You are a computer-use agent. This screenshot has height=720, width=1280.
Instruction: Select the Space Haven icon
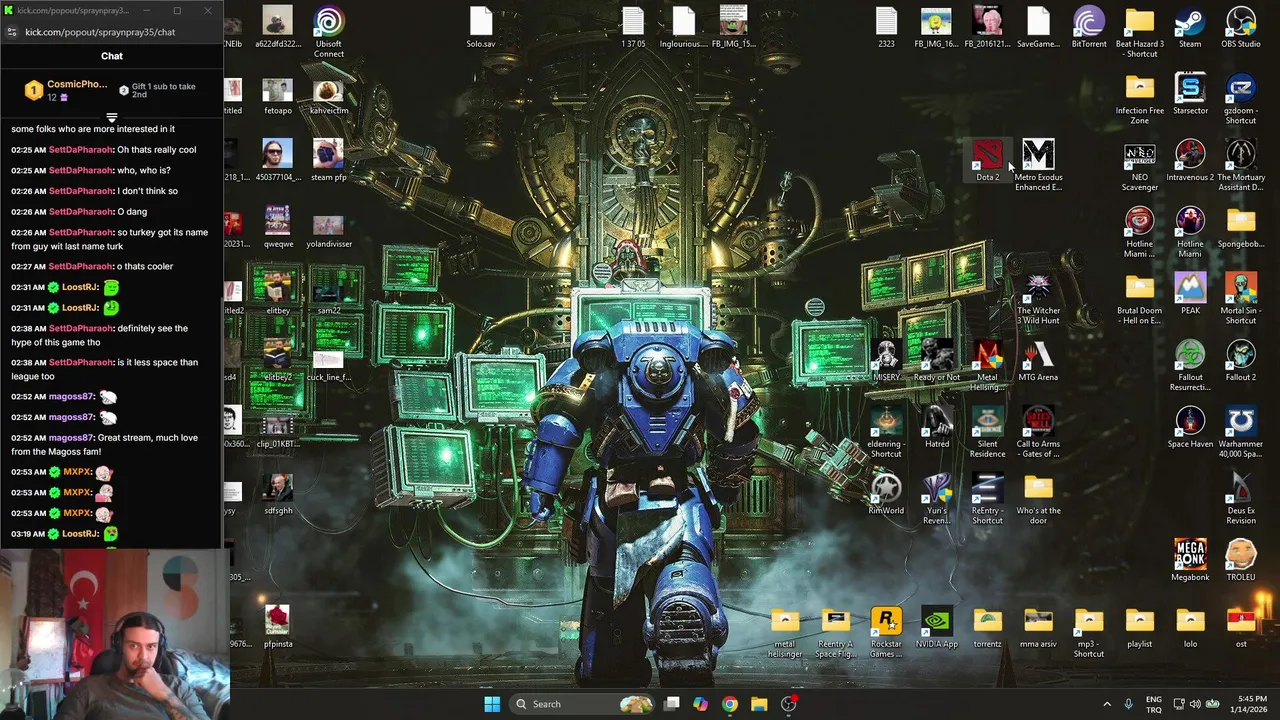click(1190, 427)
